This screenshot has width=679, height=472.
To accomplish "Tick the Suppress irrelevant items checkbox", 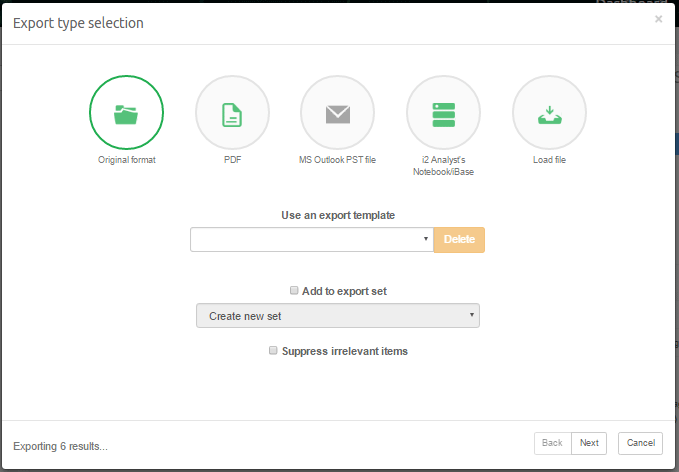I will point(273,351).
